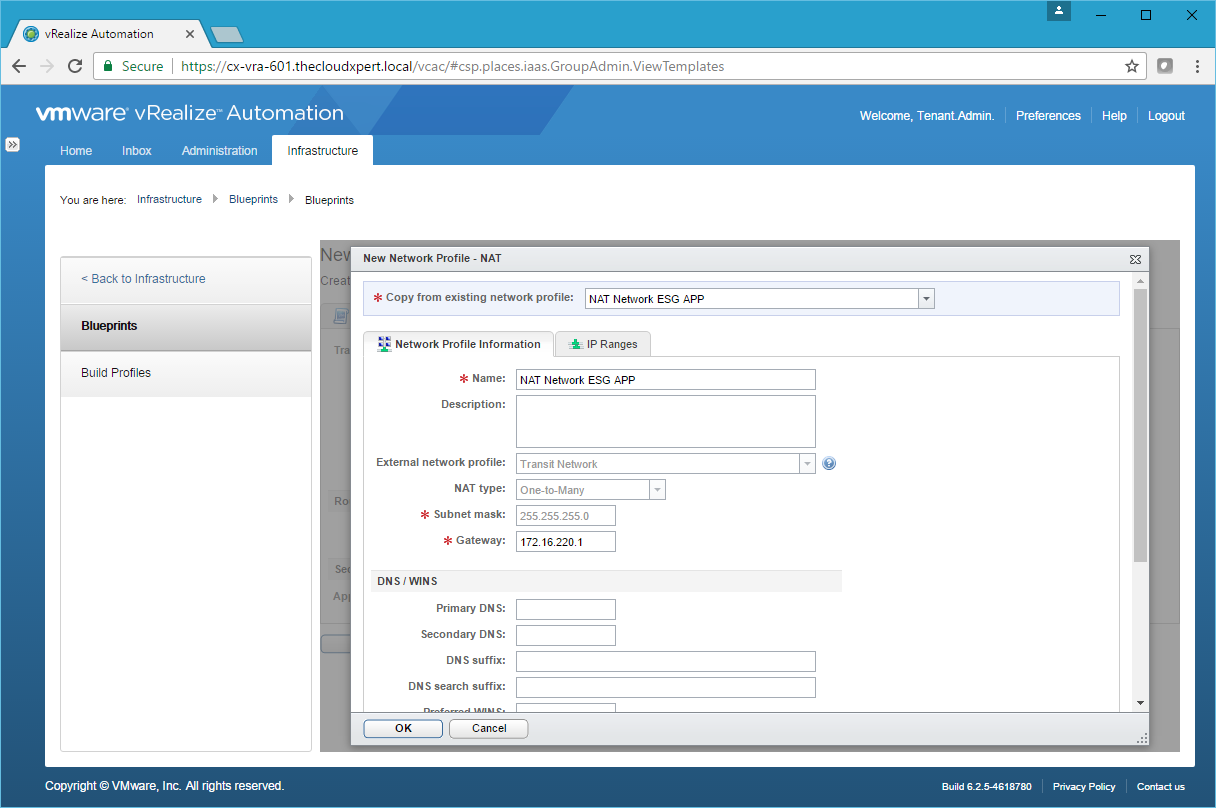Viewport: 1216px width, 808px height.
Task: Cancel the network profile dialog
Action: [x=489, y=728]
